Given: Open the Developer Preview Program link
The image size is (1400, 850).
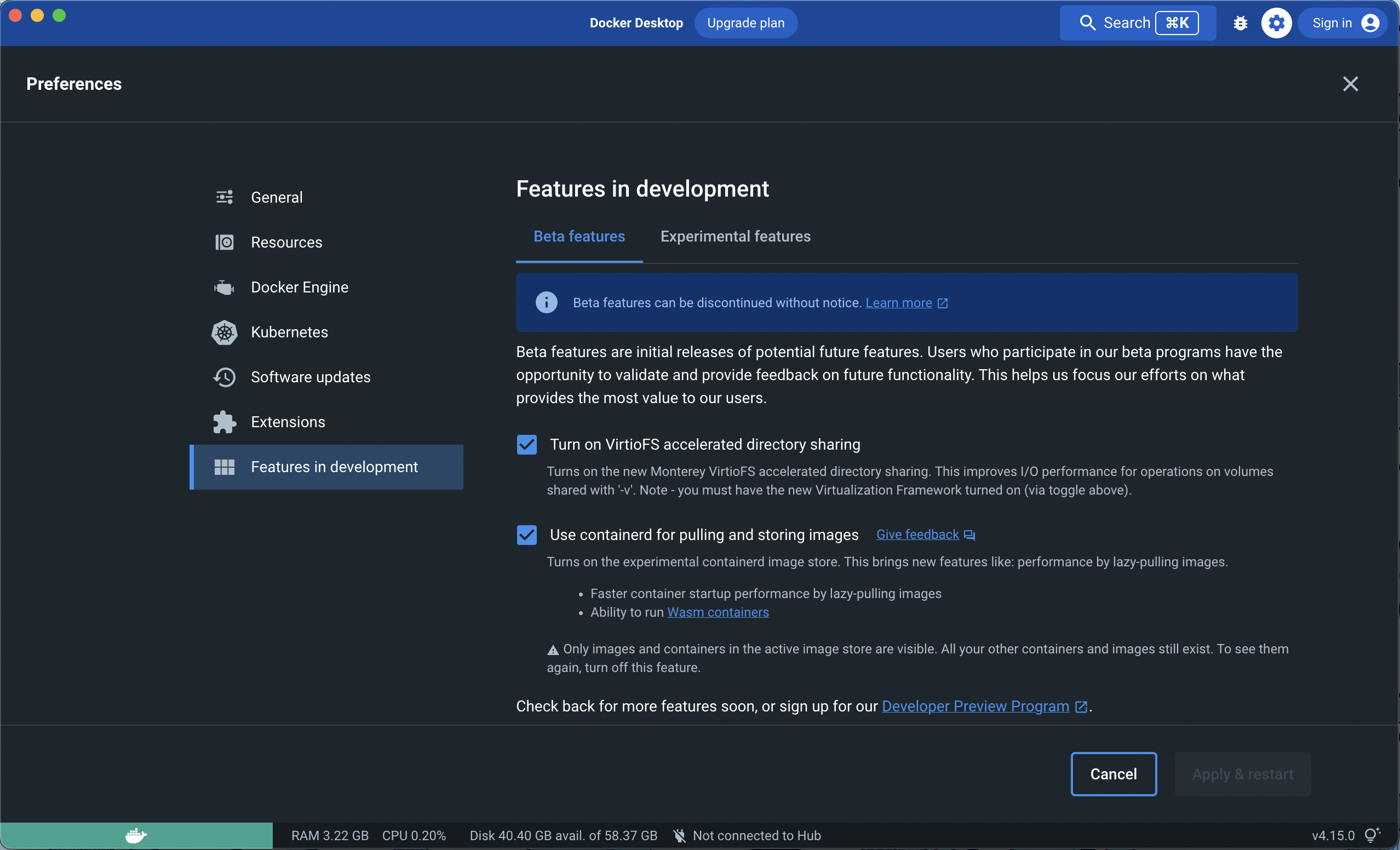Looking at the screenshot, I should click(x=975, y=707).
